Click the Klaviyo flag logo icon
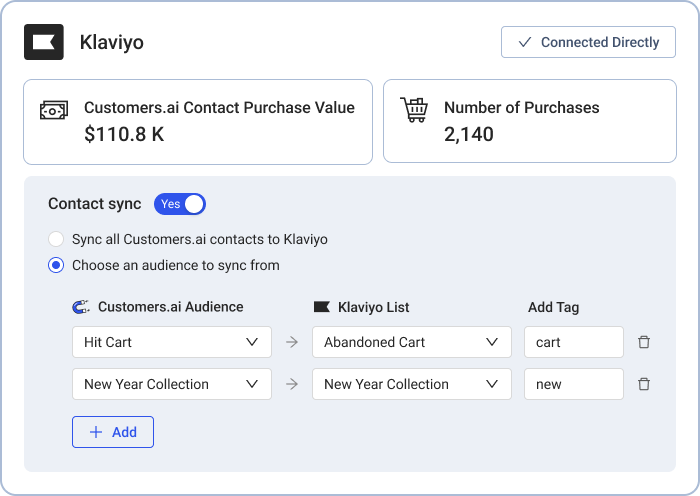The width and height of the screenshot is (700, 496). tap(44, 42)
